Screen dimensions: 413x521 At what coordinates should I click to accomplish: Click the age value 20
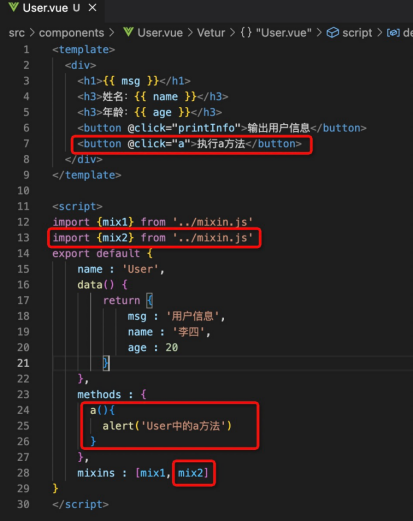tap(172, 347)
